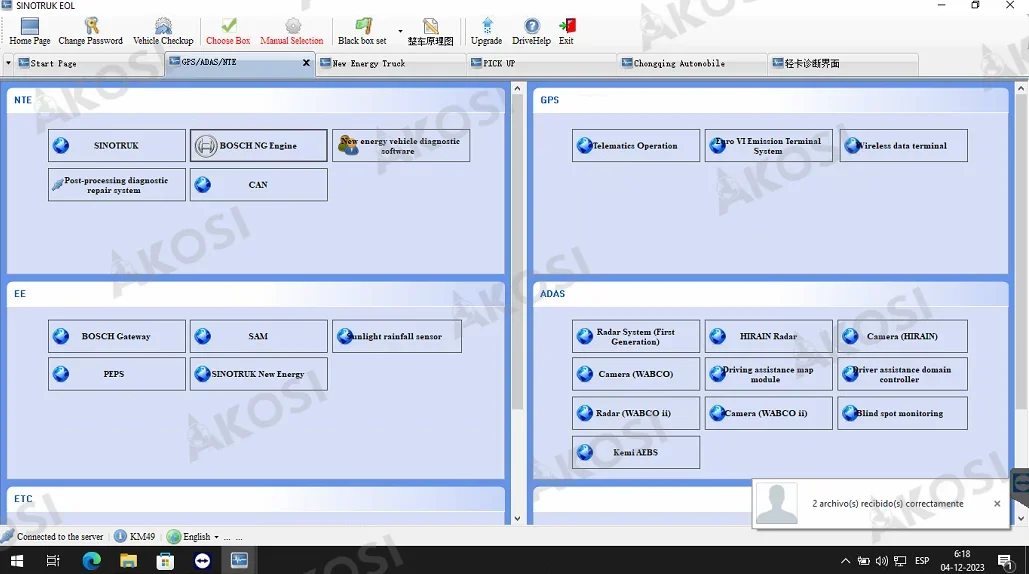Show hidden system tray icons

[845, 561]
